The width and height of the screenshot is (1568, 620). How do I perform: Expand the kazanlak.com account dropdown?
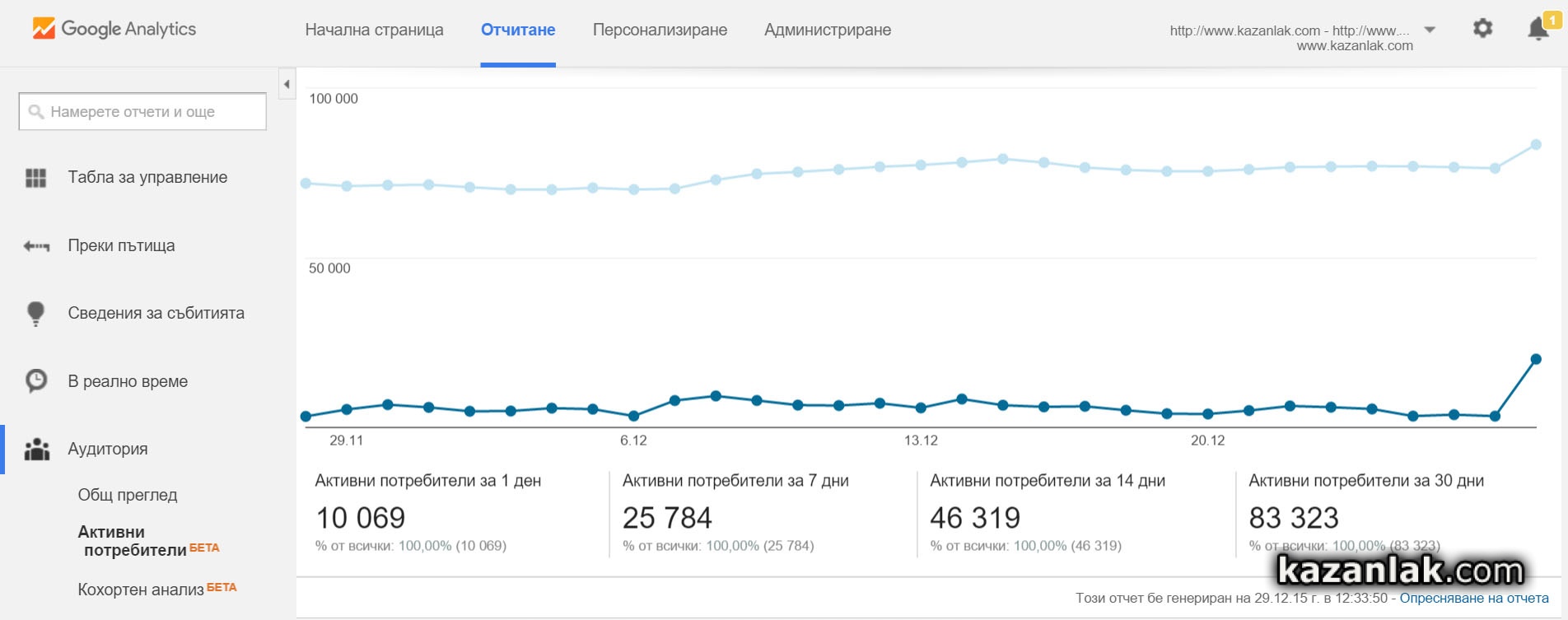1430,30
